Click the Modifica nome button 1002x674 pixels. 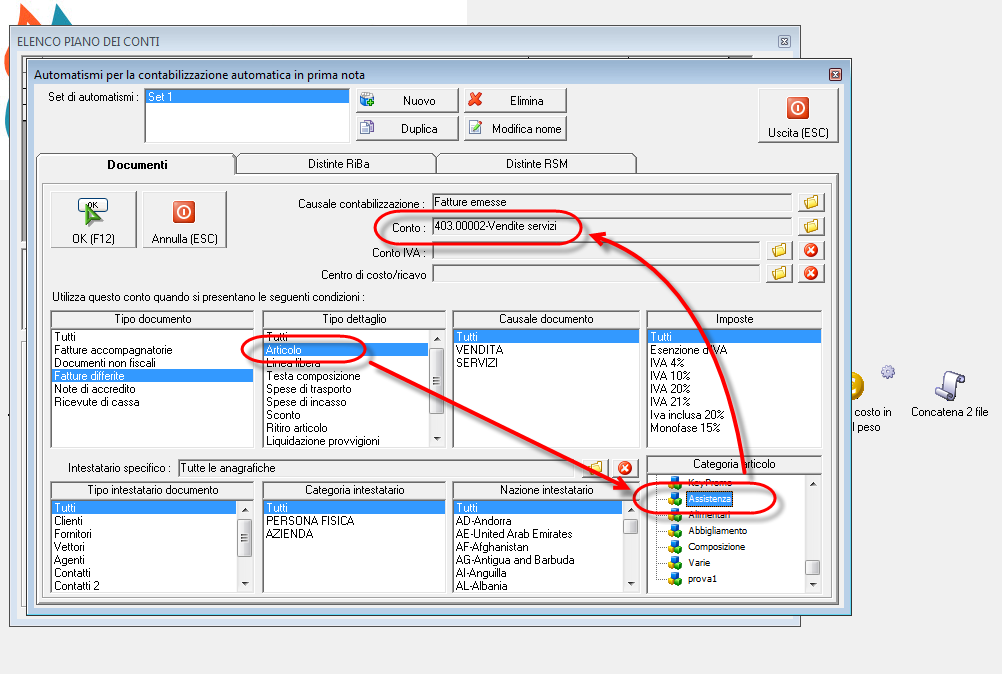point(515,128)
